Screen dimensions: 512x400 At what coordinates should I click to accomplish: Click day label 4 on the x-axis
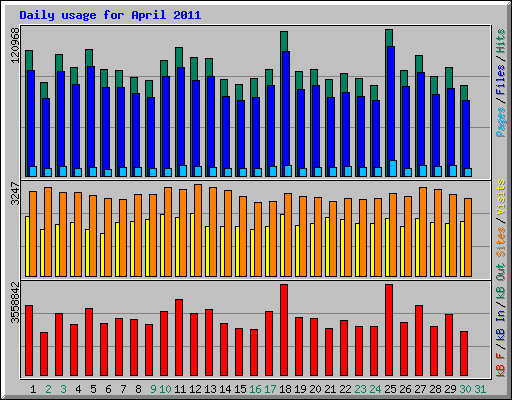(78, 389)
